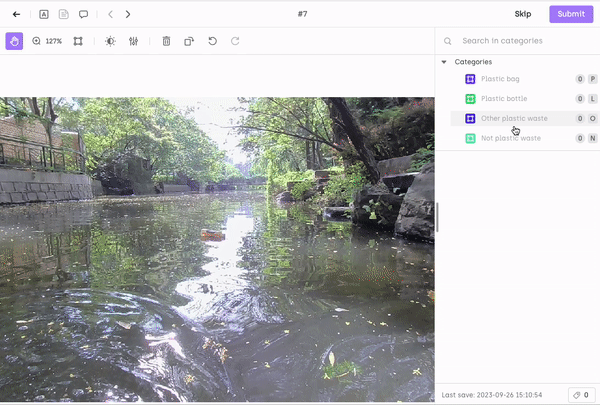Submit the annotation
The height and width of the screenshot is (405, 600).
click(x=571, y=14)
